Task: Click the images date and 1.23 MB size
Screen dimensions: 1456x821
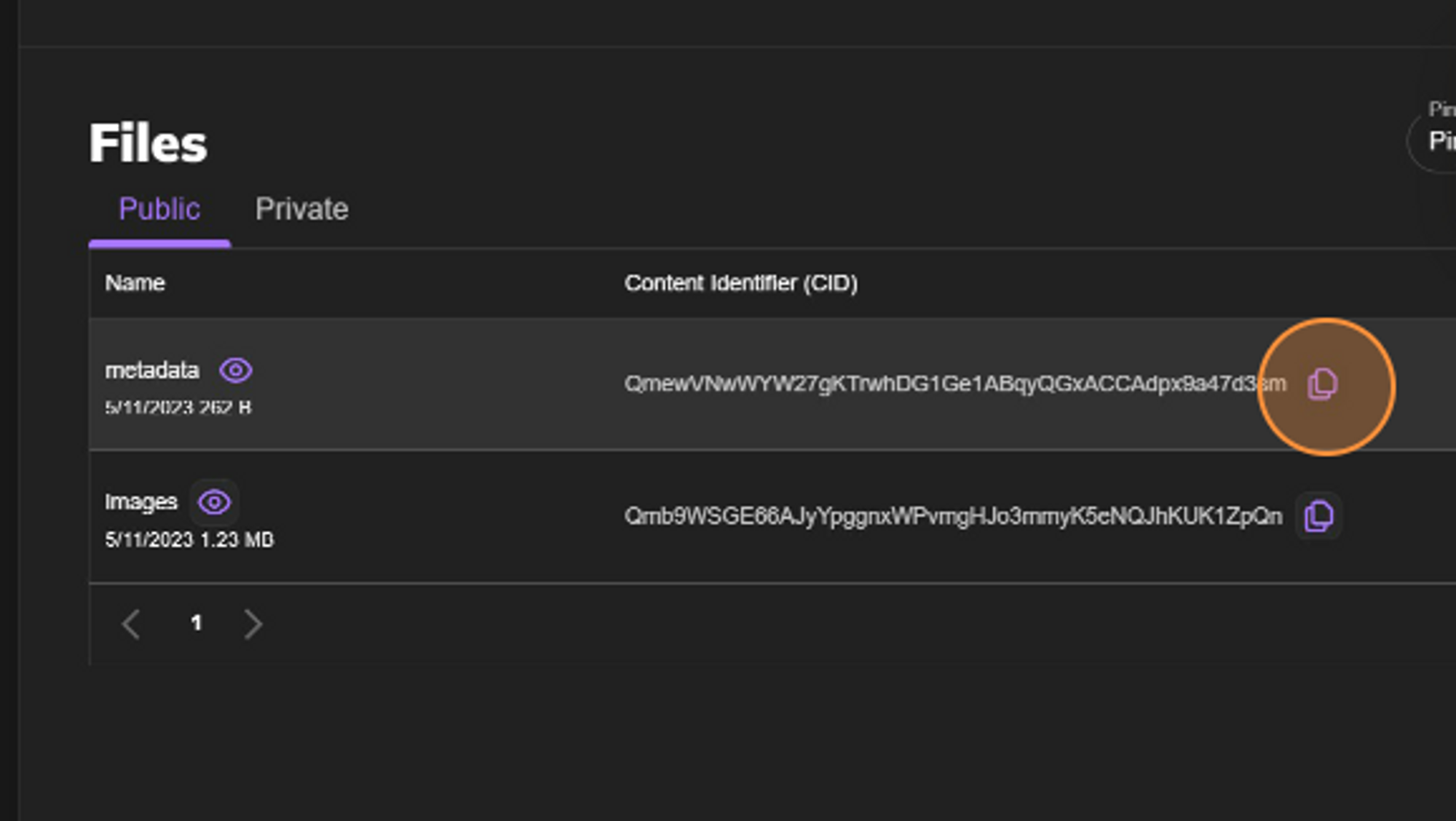Action: pos(189,540)
